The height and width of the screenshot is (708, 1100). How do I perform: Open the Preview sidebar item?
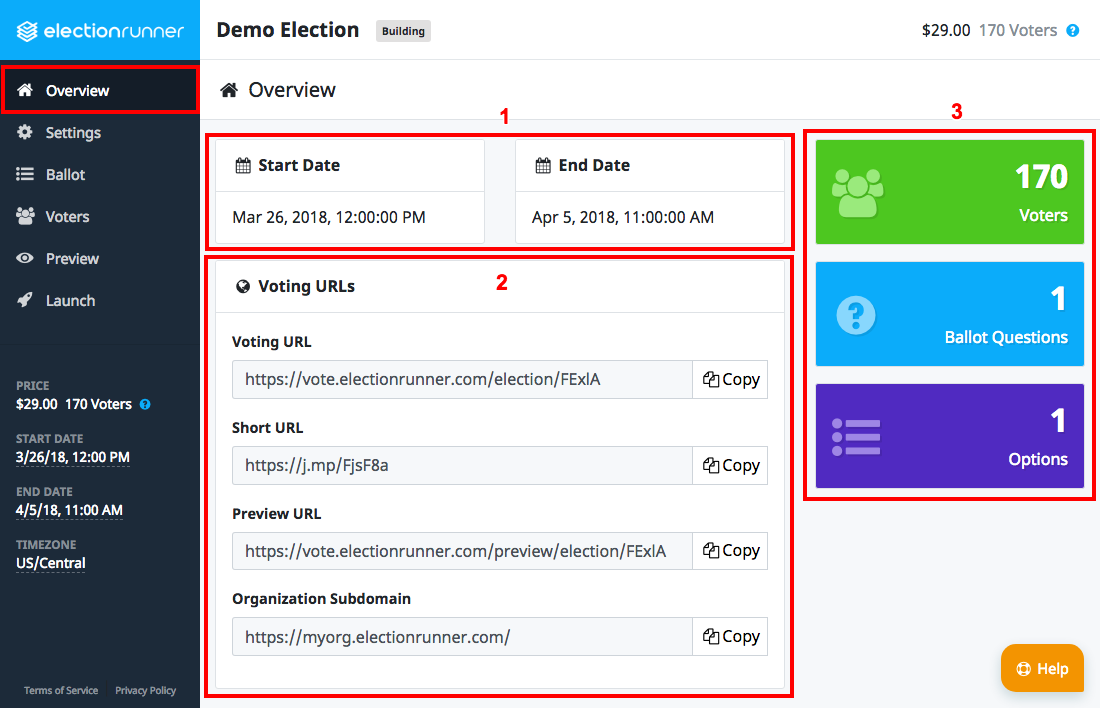pos(100,258)
